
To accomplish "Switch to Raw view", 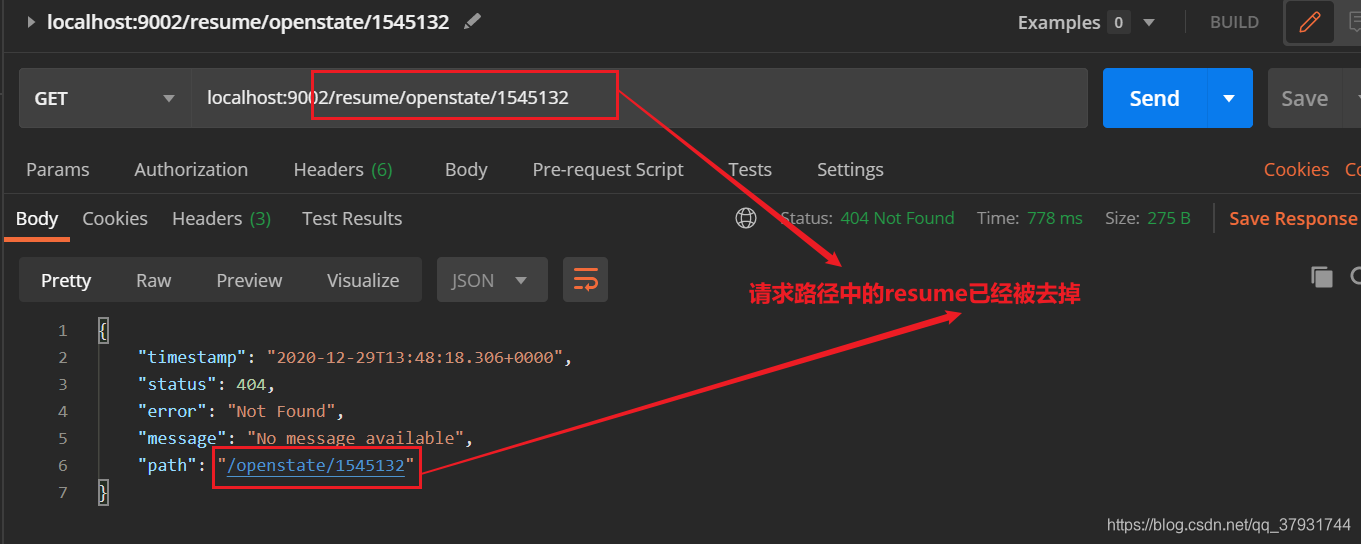I will [x=154, y=280].
